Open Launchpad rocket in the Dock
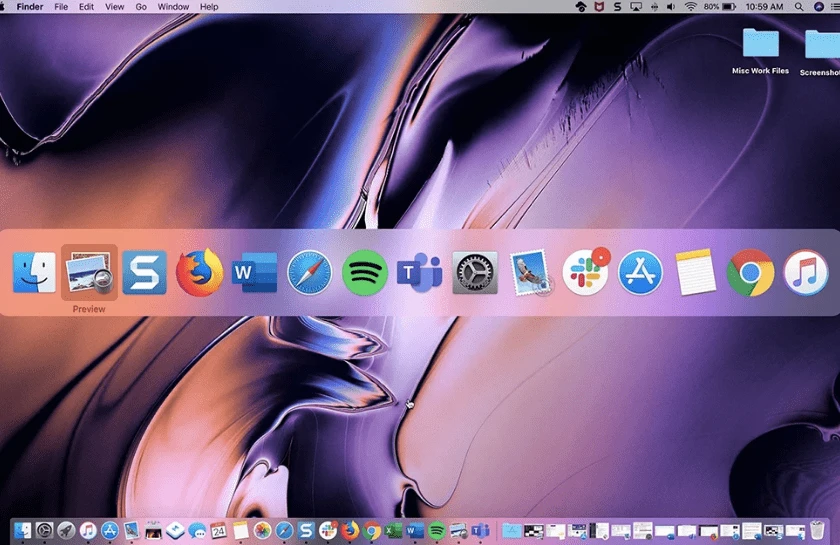The image size is (840, 545). pyautogui.click(x=66, y=531)
